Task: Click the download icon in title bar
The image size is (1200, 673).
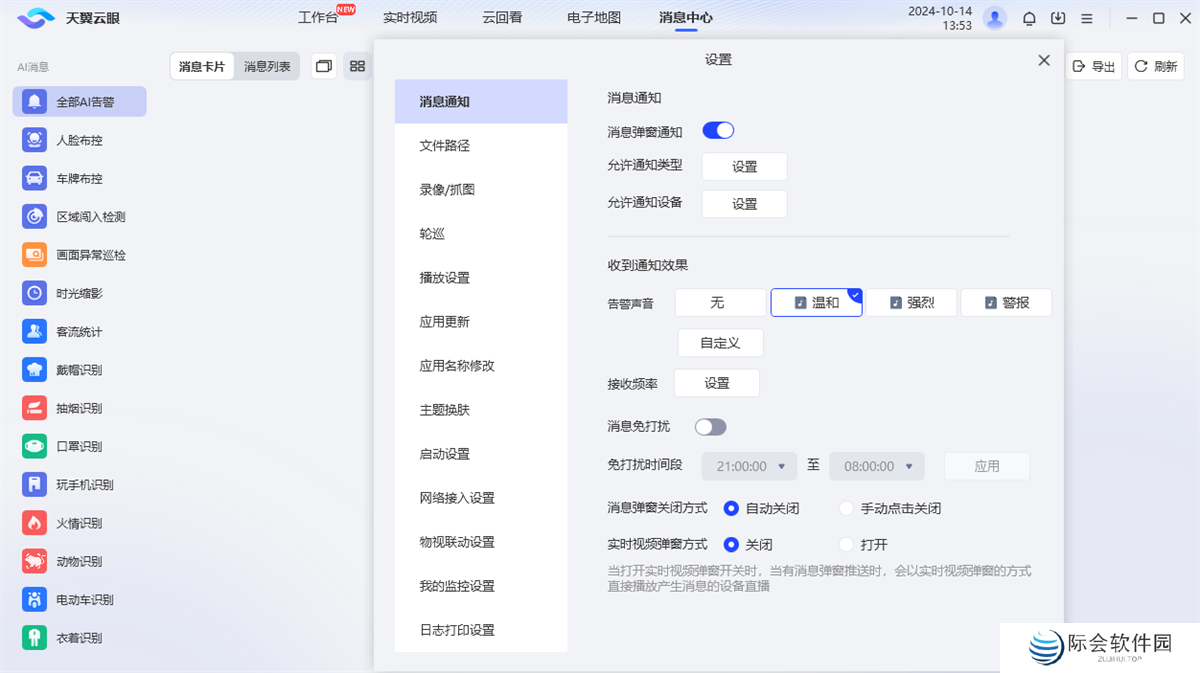Action: (1056, 17)
